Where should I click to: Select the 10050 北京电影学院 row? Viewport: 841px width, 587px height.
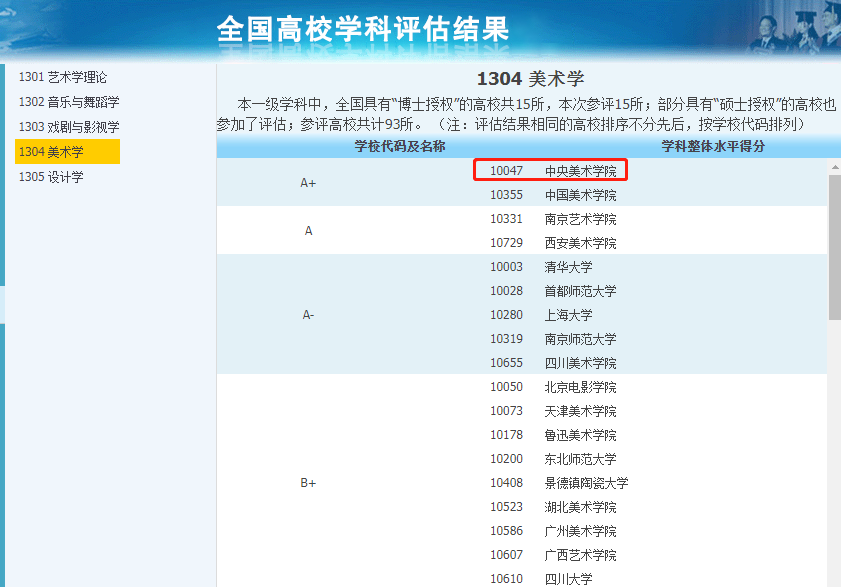pyautogui.click(x=553, y=387)
